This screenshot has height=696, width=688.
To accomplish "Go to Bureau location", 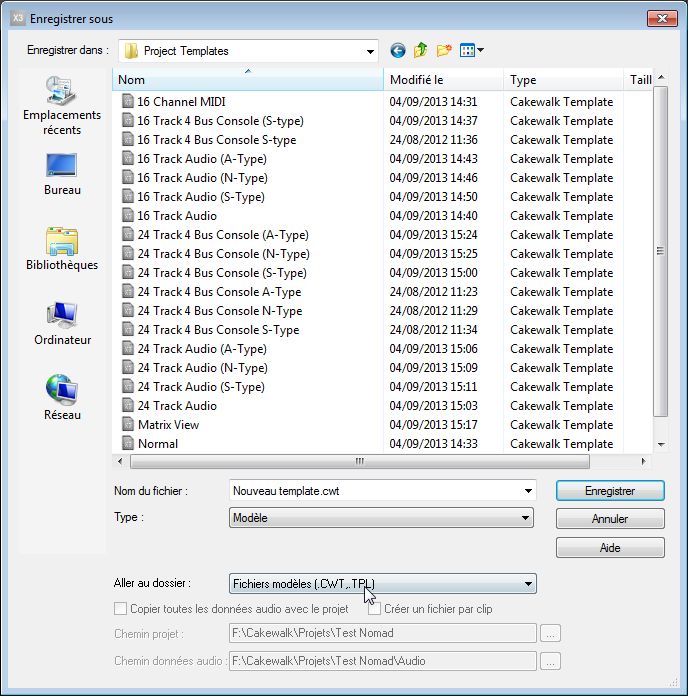I will click(x=62, y=174).
